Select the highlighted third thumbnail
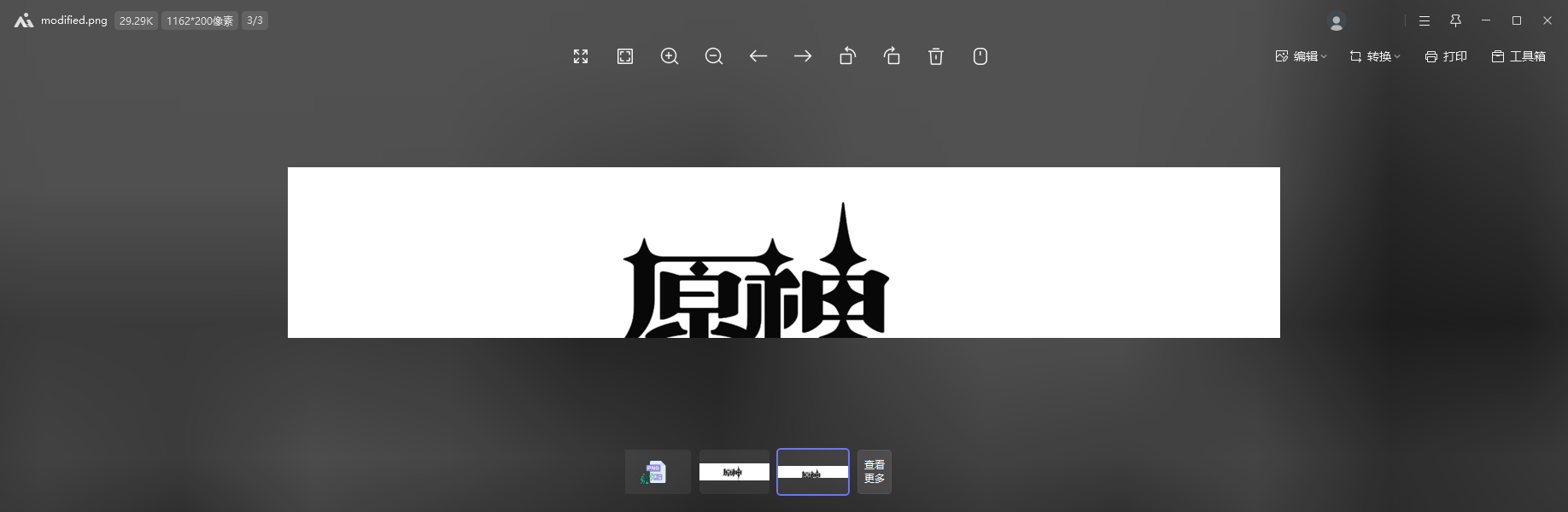1568x512 pixels. 813,472
